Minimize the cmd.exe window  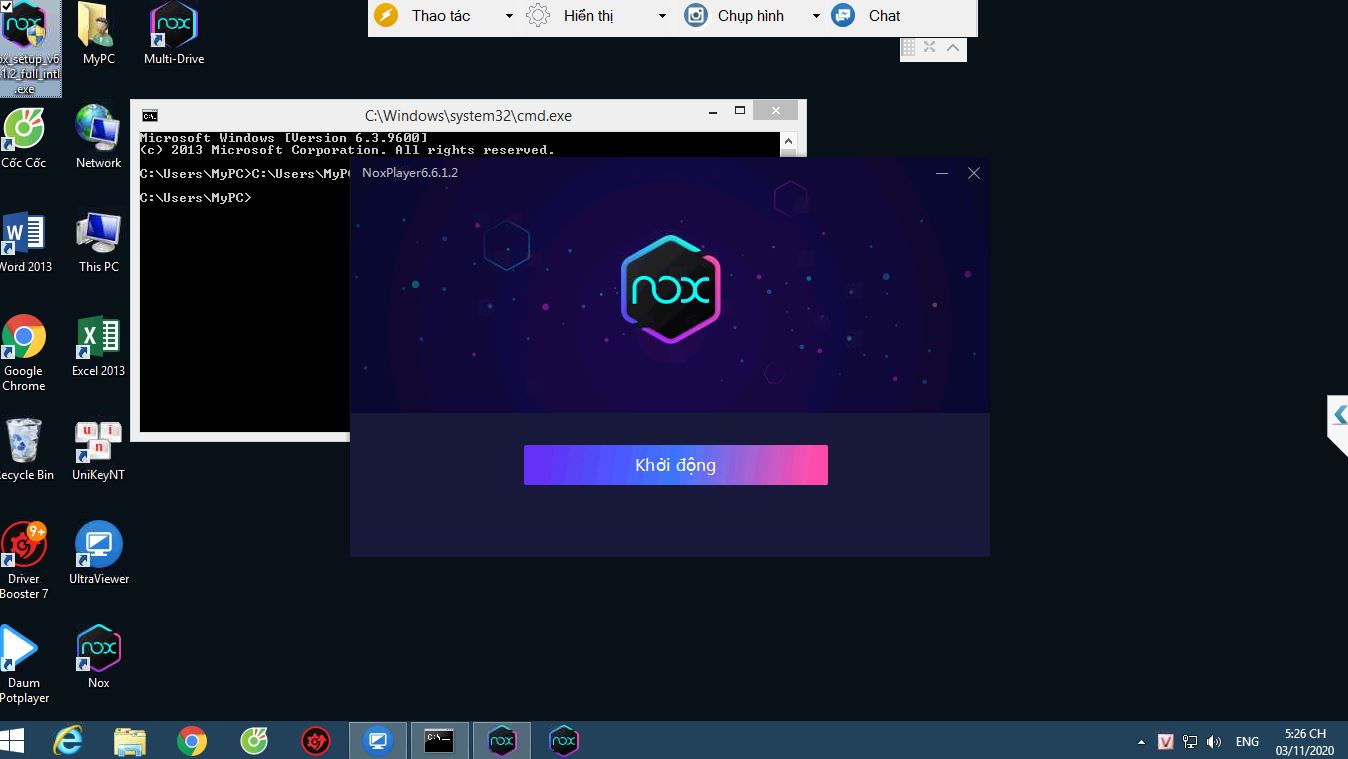coord(712,111)
